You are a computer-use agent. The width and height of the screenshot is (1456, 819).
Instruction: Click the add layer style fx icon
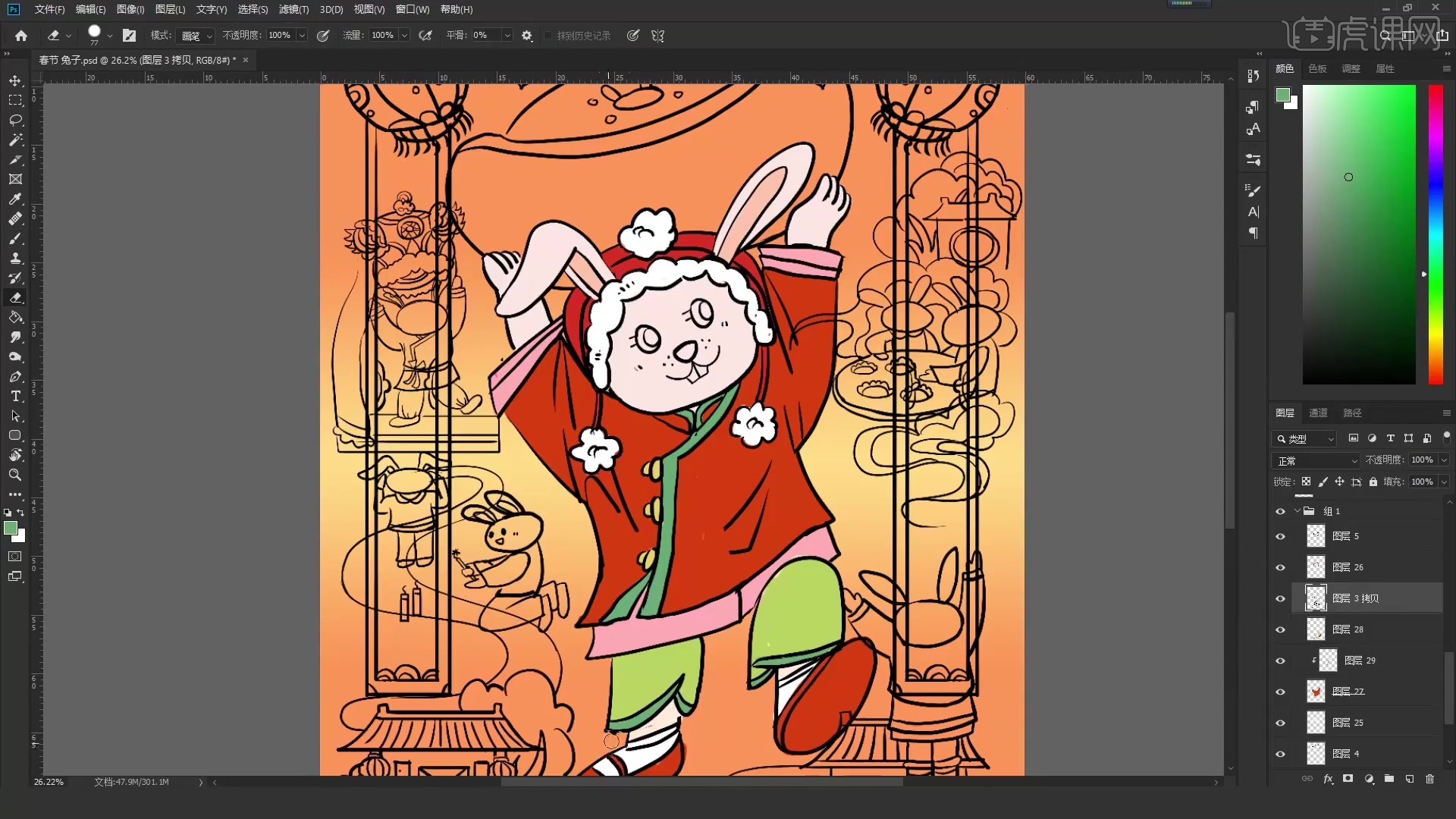pos(1328,779)
